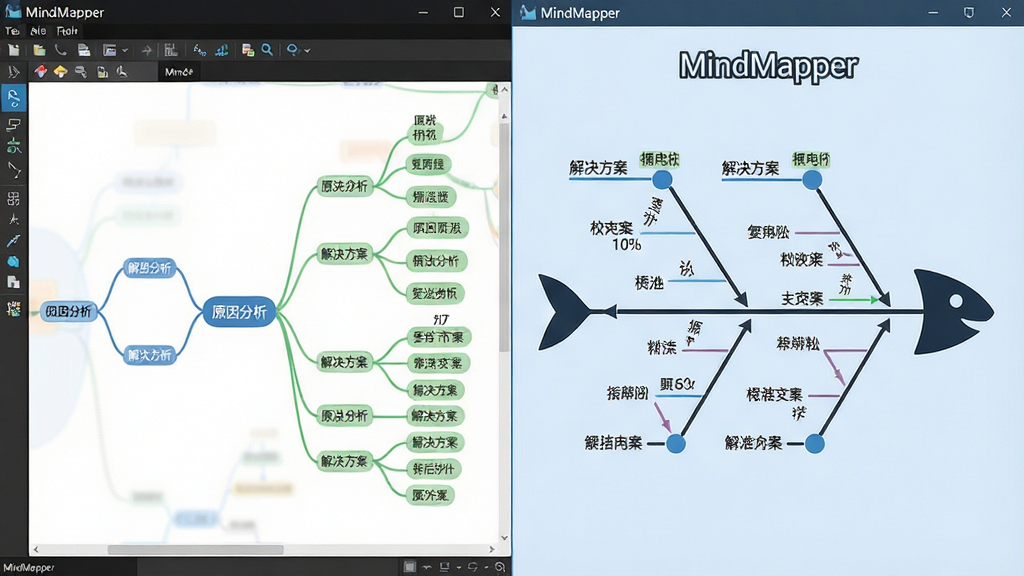
Task: Click the square view icon in status bar
Action: (x=409, y=567)
